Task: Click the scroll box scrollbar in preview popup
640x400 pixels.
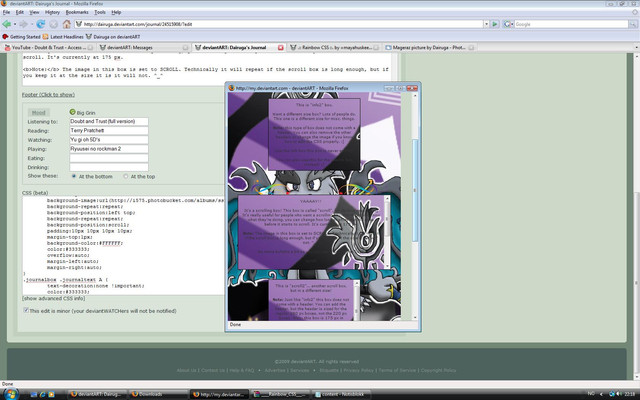Action: point(387,232)
